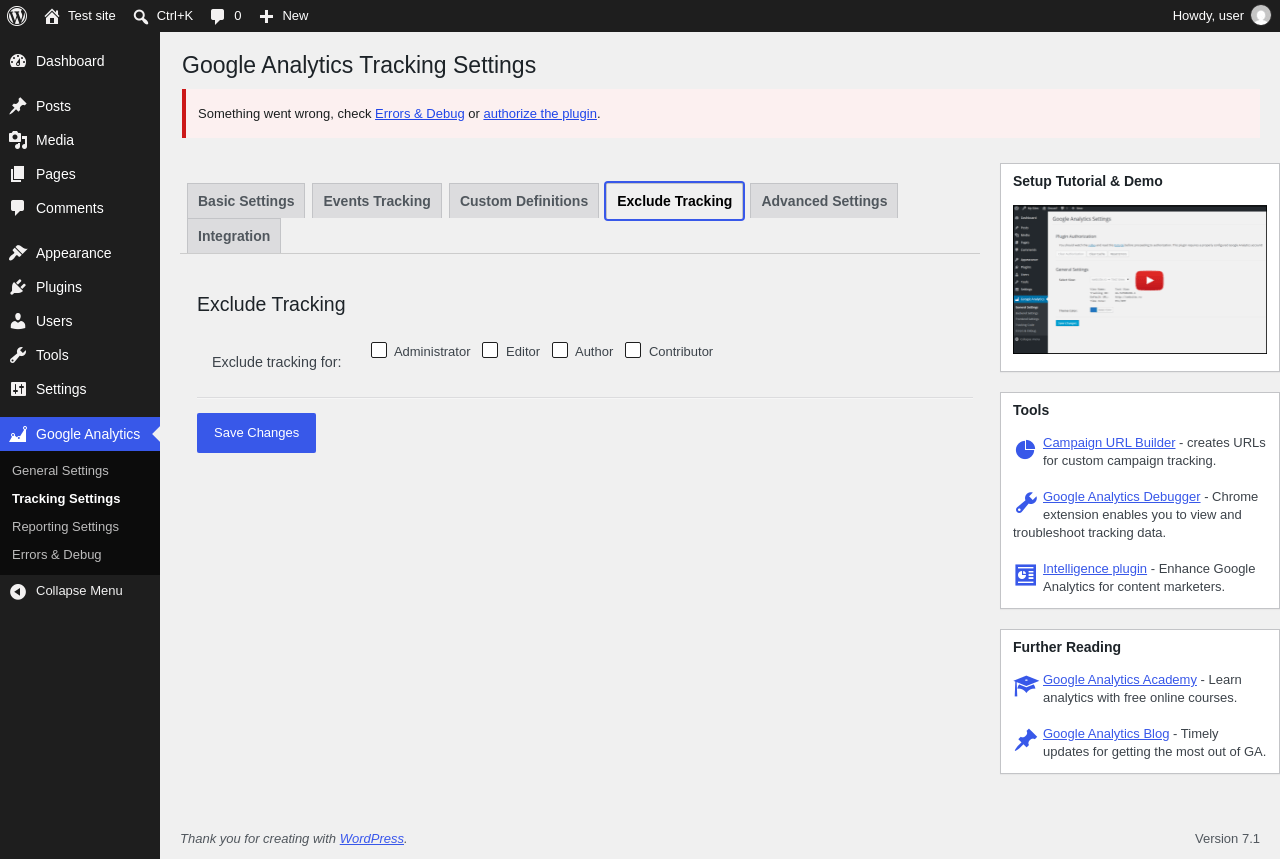Image resolution: width=1280 pixels, height=859 pixels.
Task: Switch to the Integration tab
Action: (x=234, y=236)
